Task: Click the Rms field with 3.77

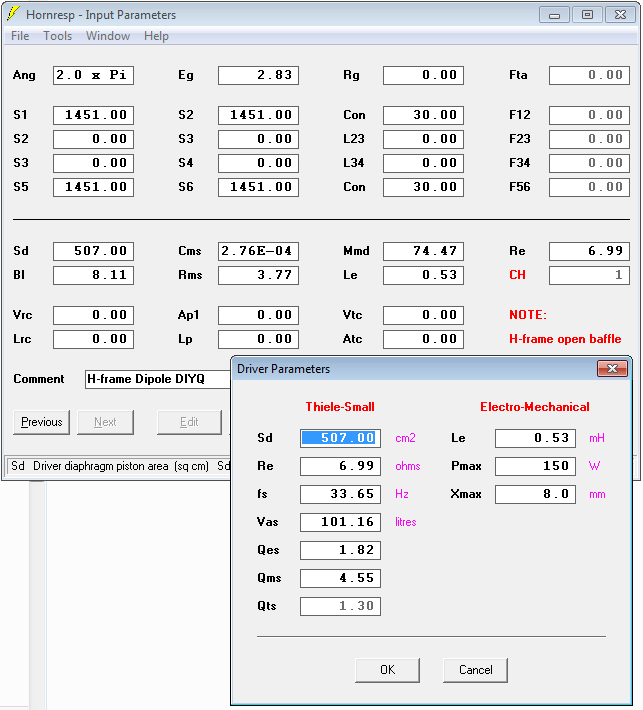Action: [259, 275]
